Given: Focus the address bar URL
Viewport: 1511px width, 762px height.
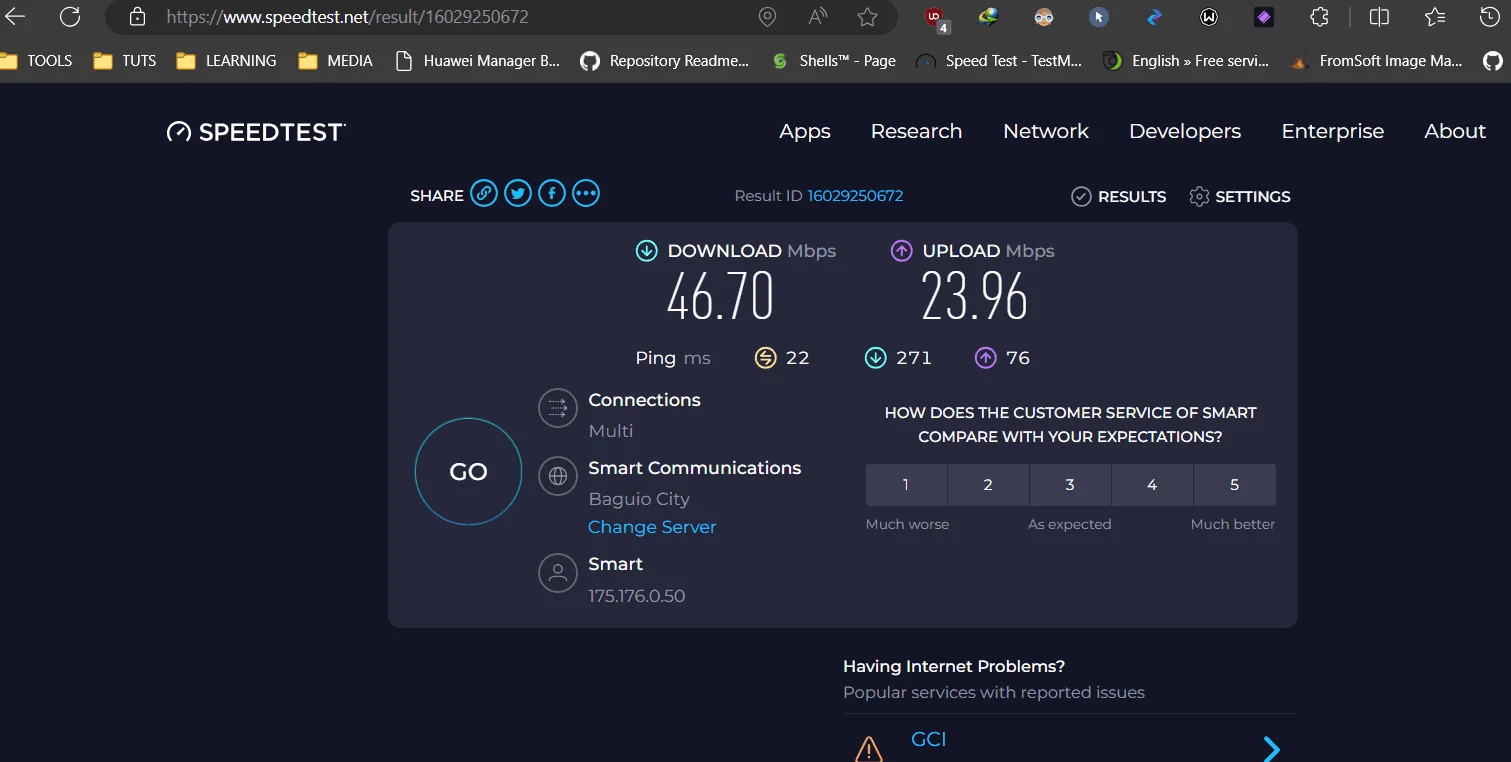Looking at the screenshot, I should 347,17.
